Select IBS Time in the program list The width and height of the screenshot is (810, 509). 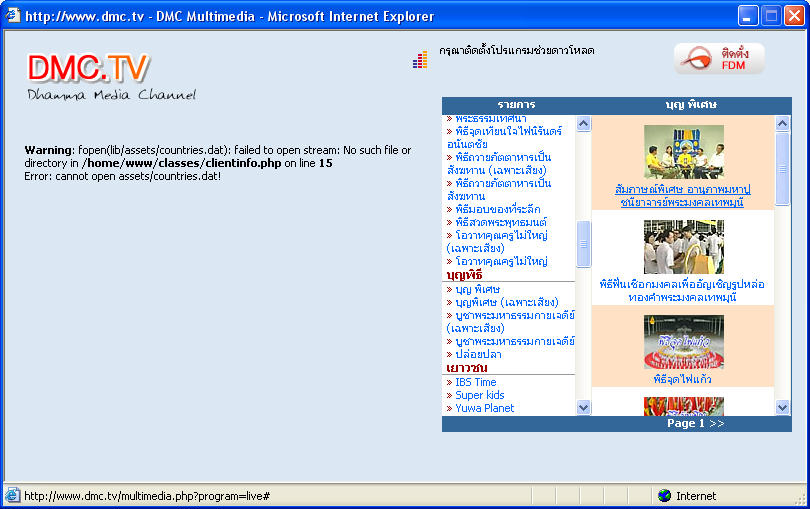(x=475, y=382)
